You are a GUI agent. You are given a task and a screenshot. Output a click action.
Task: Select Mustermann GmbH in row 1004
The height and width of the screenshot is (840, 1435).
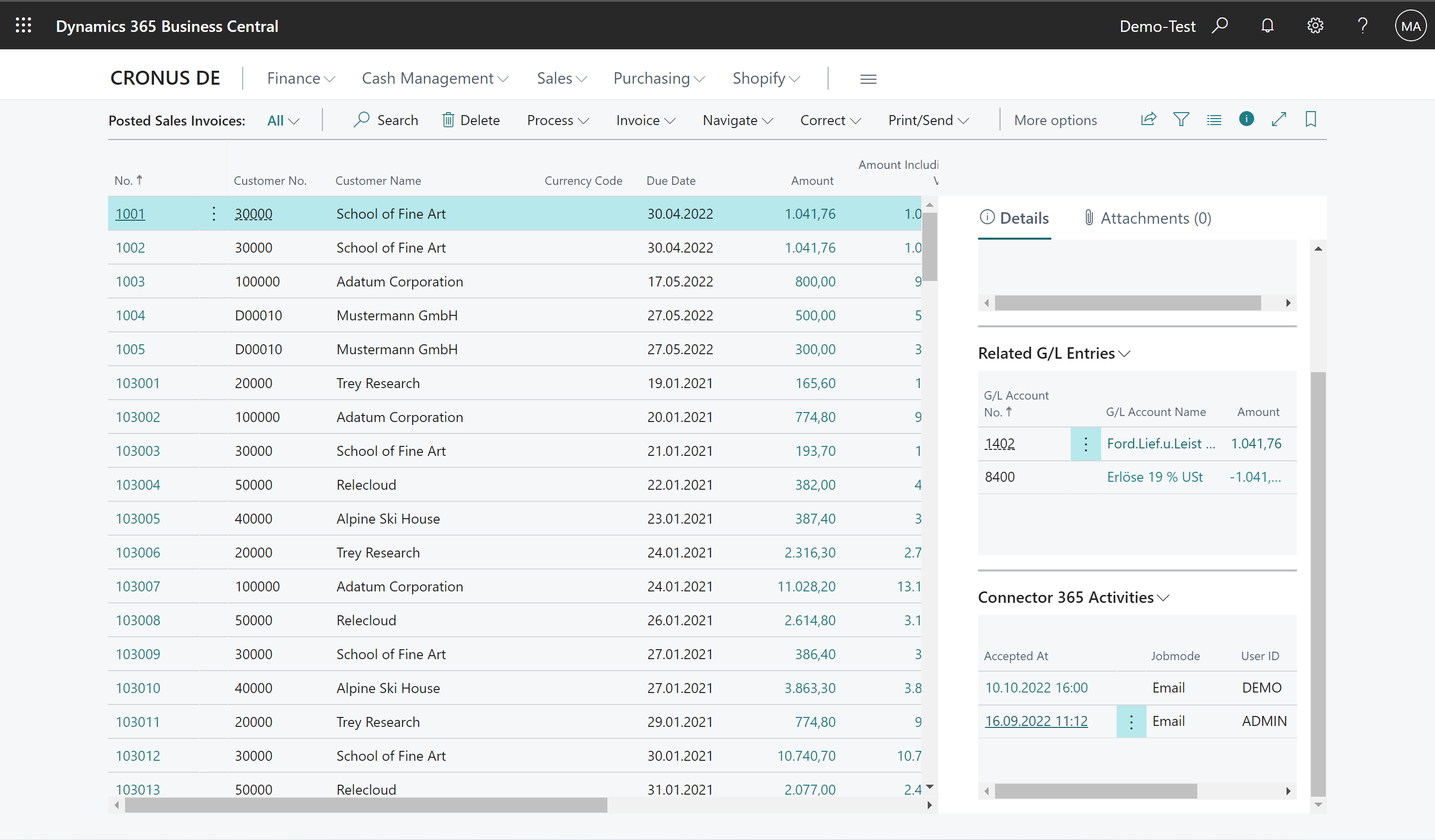[x=397, y=315]
